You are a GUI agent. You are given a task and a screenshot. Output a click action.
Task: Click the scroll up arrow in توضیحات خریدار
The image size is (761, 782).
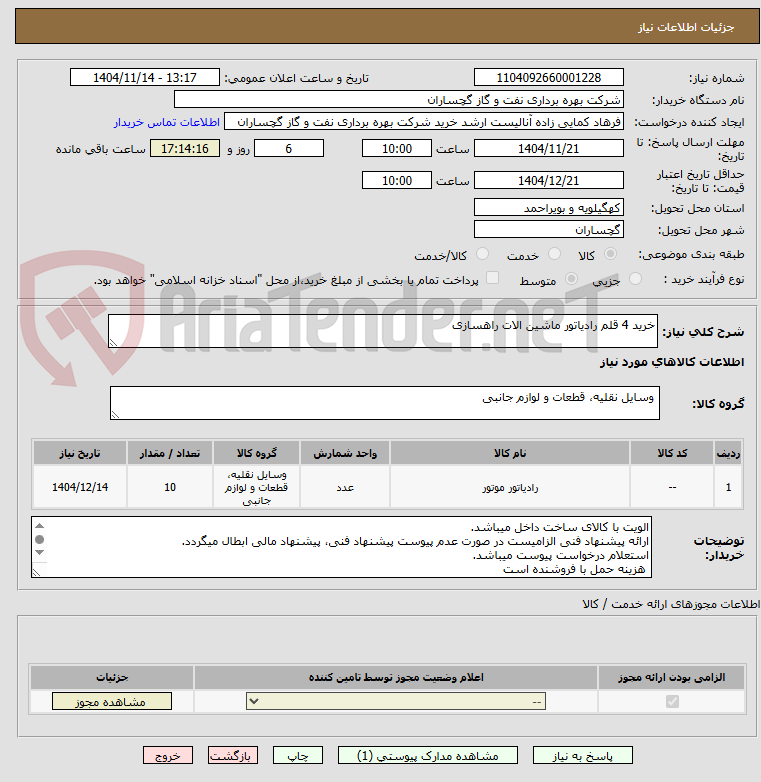click(x=40, y=526)
